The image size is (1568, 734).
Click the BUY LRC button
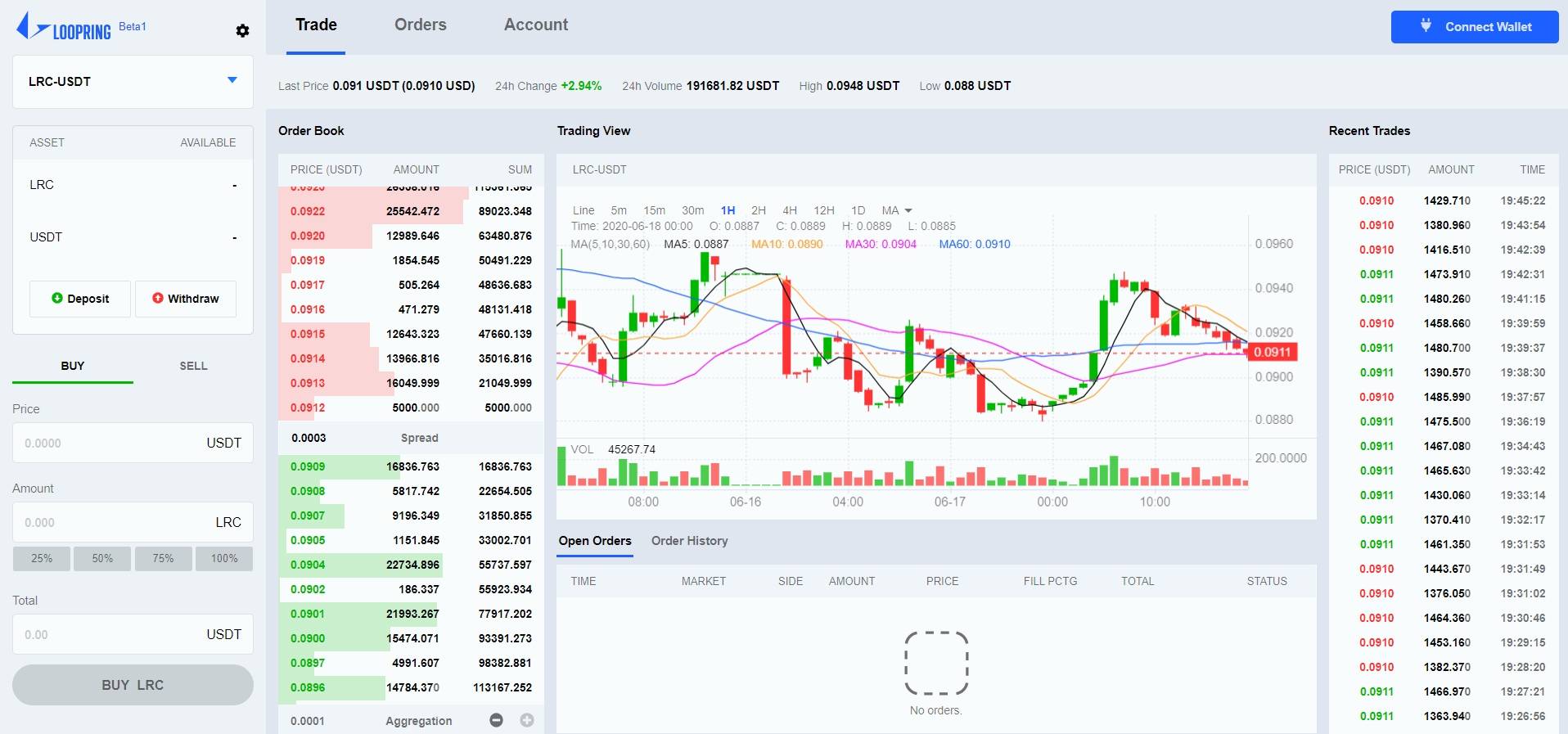(x=133, y=685)
